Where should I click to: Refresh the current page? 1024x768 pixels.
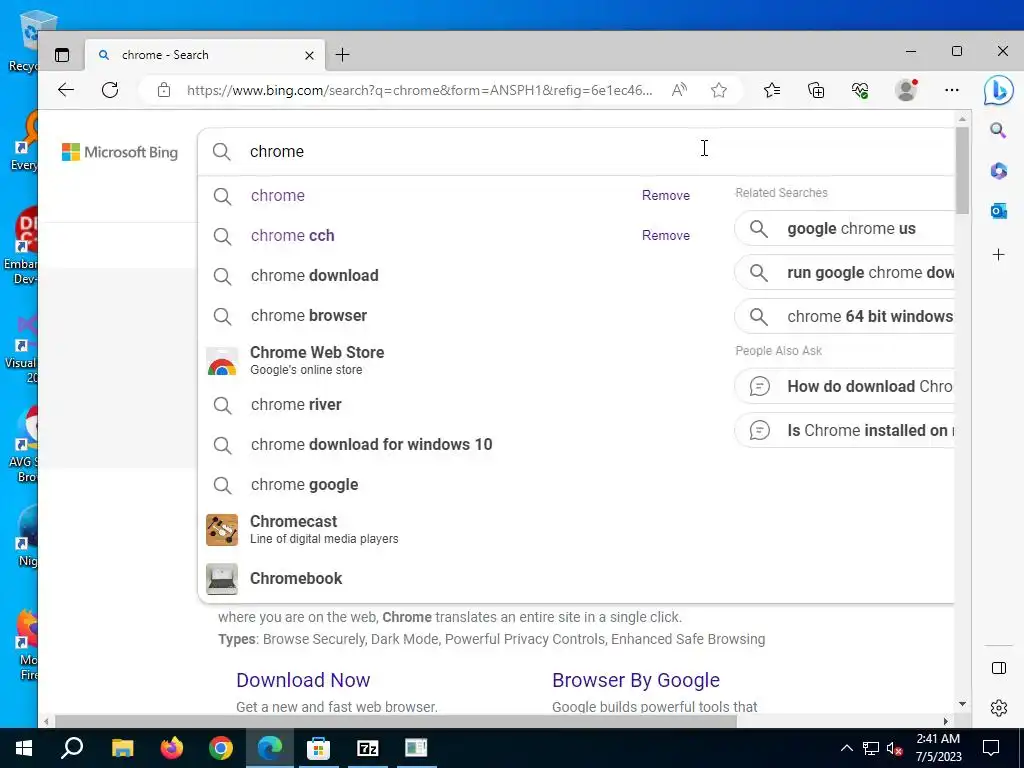coord(110,90)
